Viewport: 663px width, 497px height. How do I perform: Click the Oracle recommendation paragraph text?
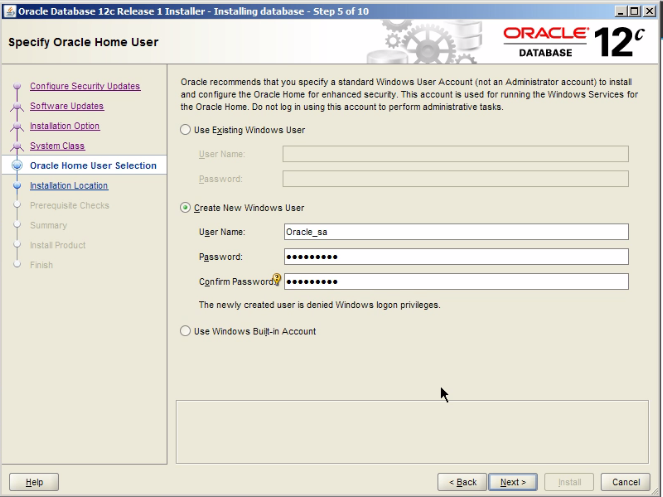coord(409,94)
